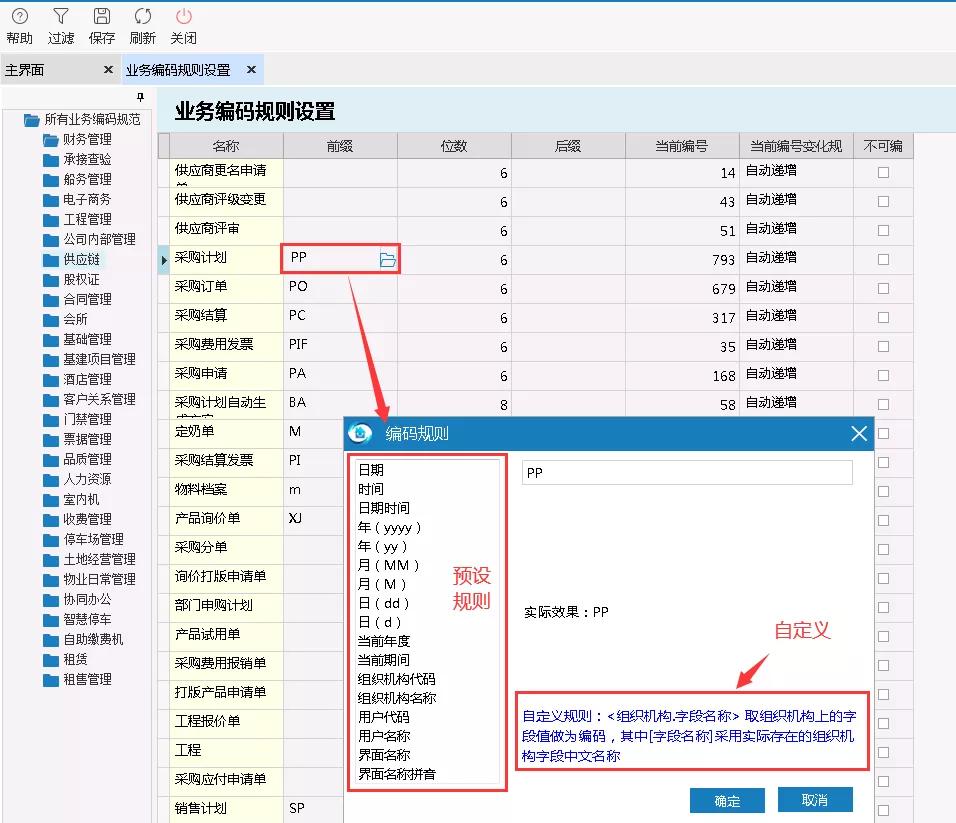Image resolution: width=956 pixels, height=823 pixels.
Task: Choose 日期时间 from the preset rule list
Action: click(x=383, y=508)
